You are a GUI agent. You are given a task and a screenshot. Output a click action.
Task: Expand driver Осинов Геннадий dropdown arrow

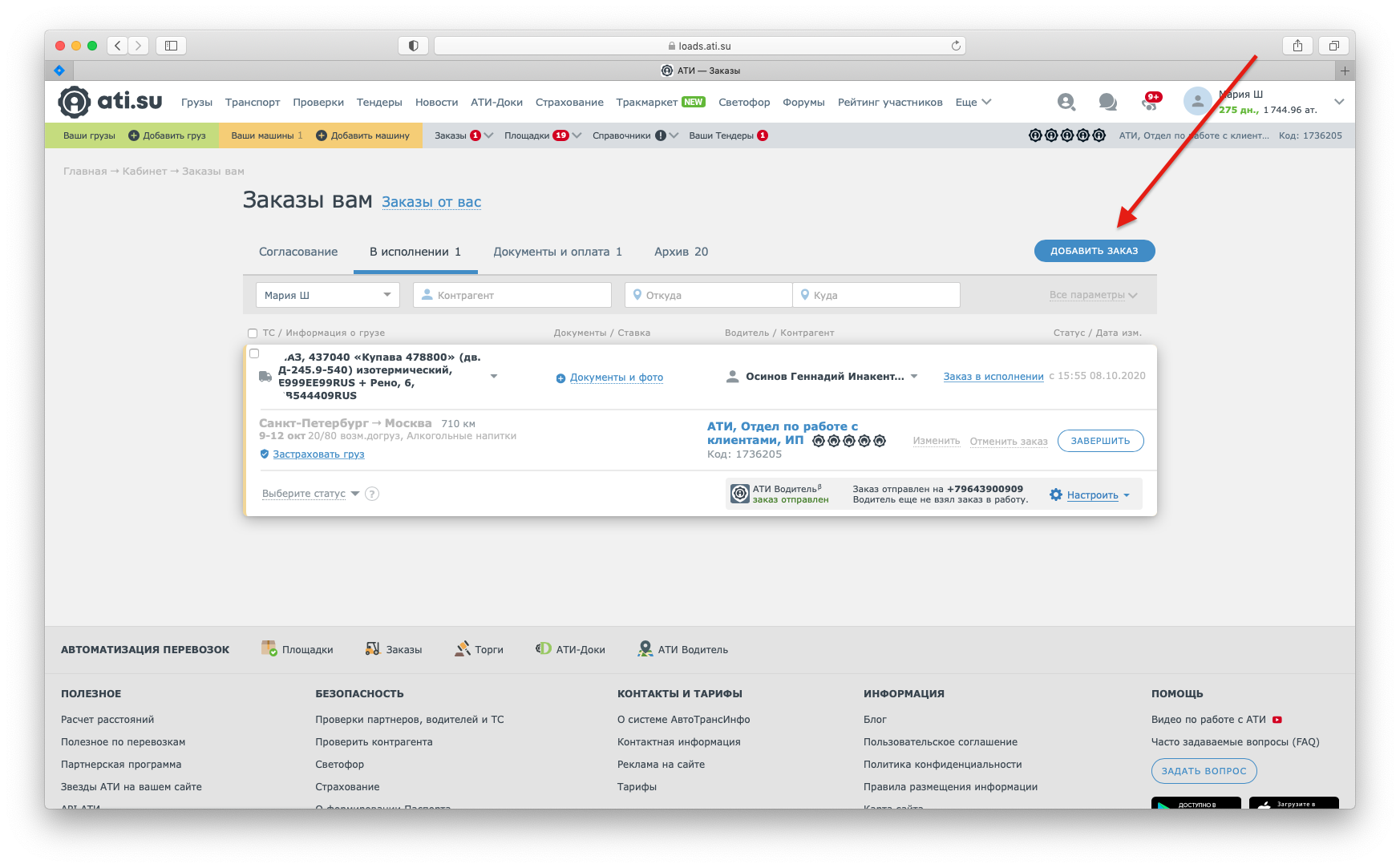point(914,376)
